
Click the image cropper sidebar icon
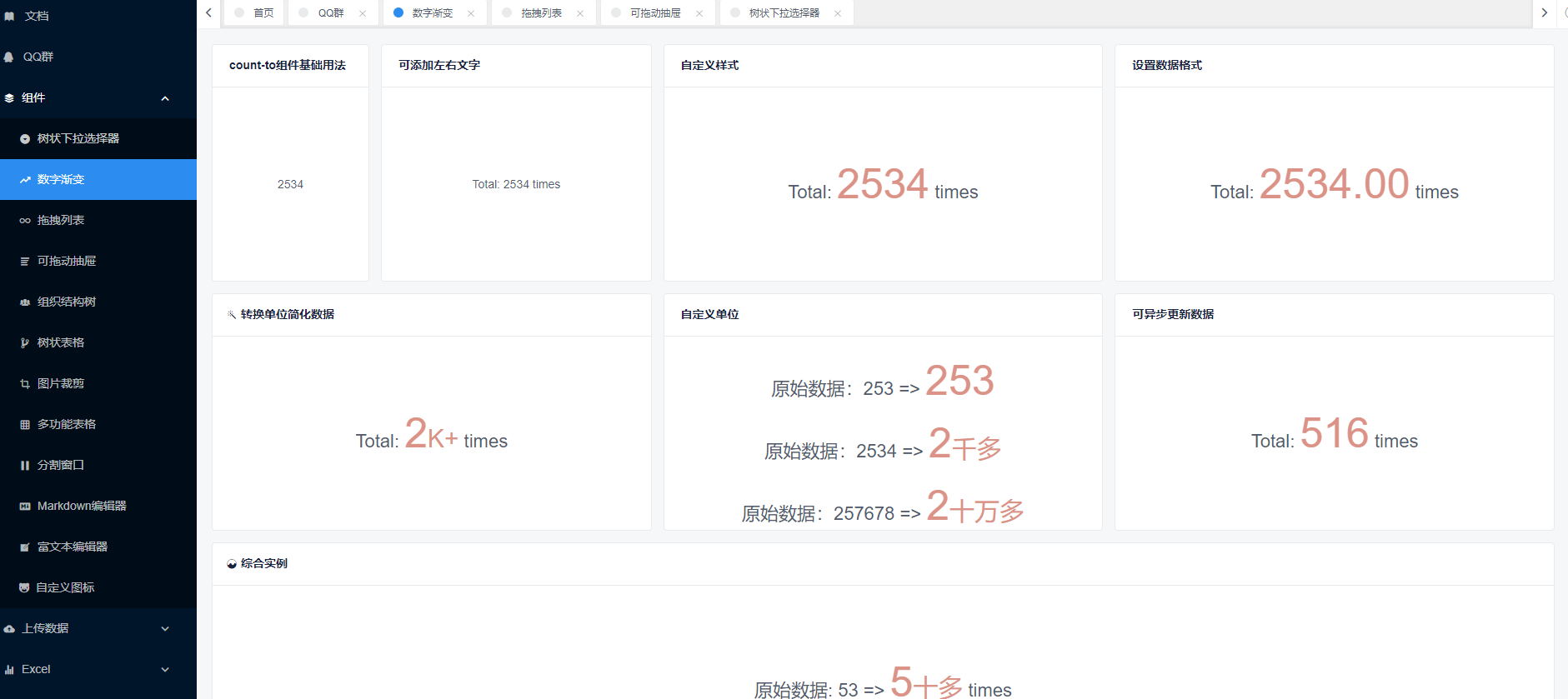coord(25,384)
